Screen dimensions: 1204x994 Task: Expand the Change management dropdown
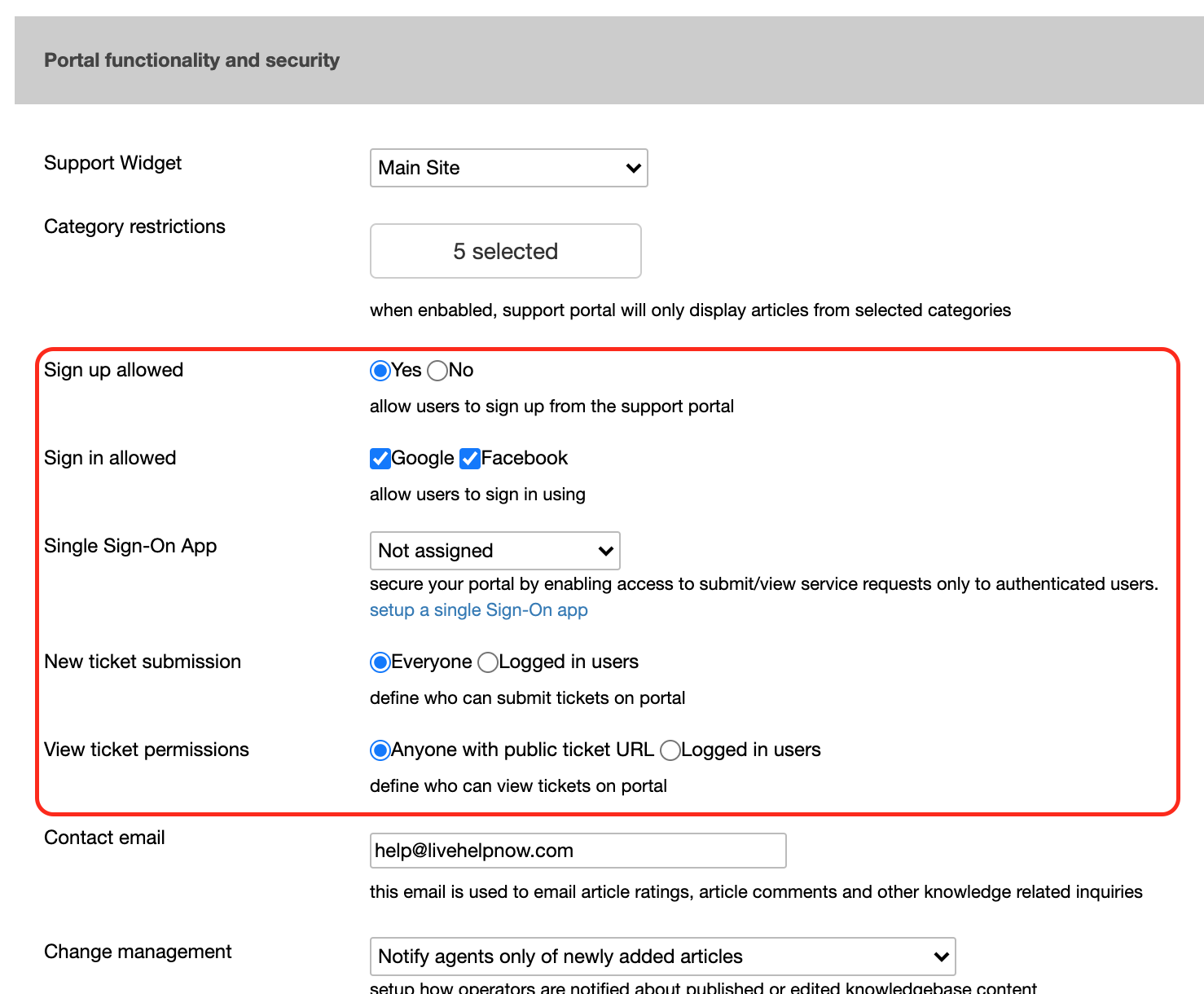click(661, 957)
